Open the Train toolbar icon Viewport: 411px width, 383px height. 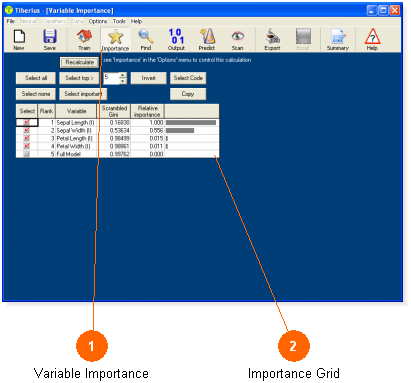coord(84,36)
